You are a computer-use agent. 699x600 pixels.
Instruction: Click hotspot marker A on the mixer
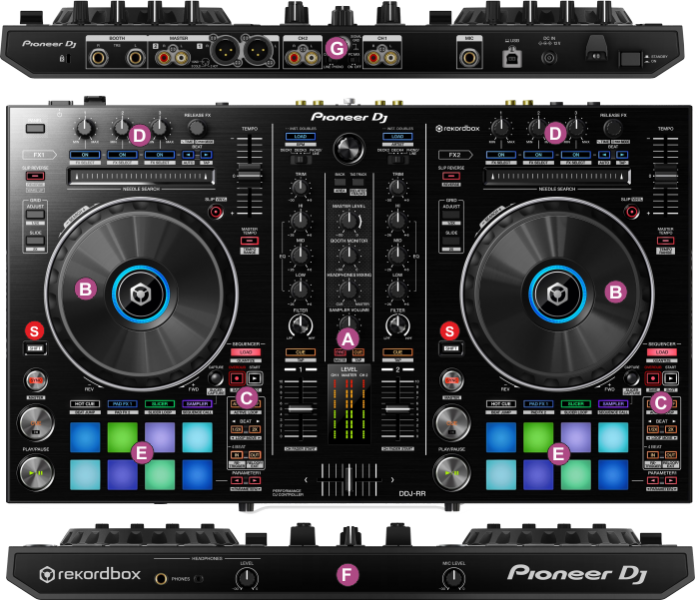coord(347,338)
